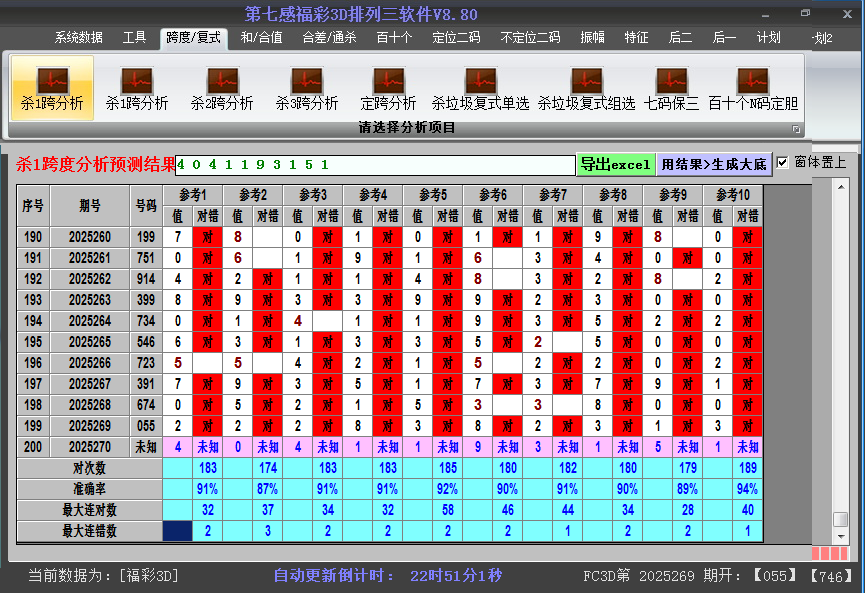The image size is (865, 593).
Task: Click the collapse icon beside 请选择分析项目
Action: [796, 128]
